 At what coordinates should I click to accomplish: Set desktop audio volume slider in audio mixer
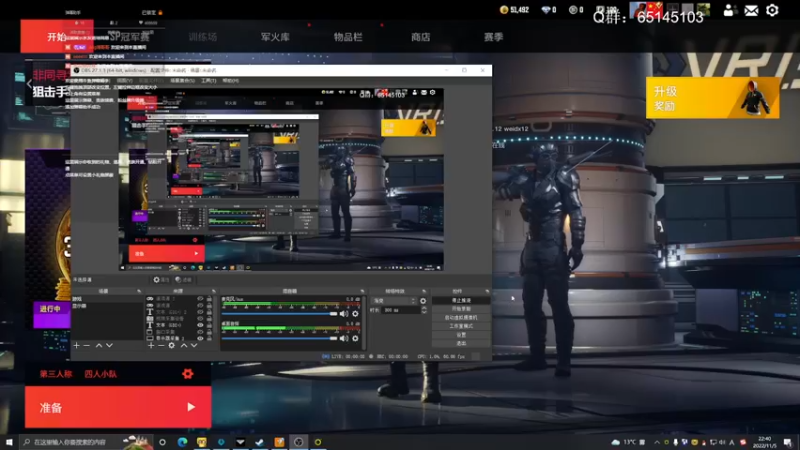280,338
